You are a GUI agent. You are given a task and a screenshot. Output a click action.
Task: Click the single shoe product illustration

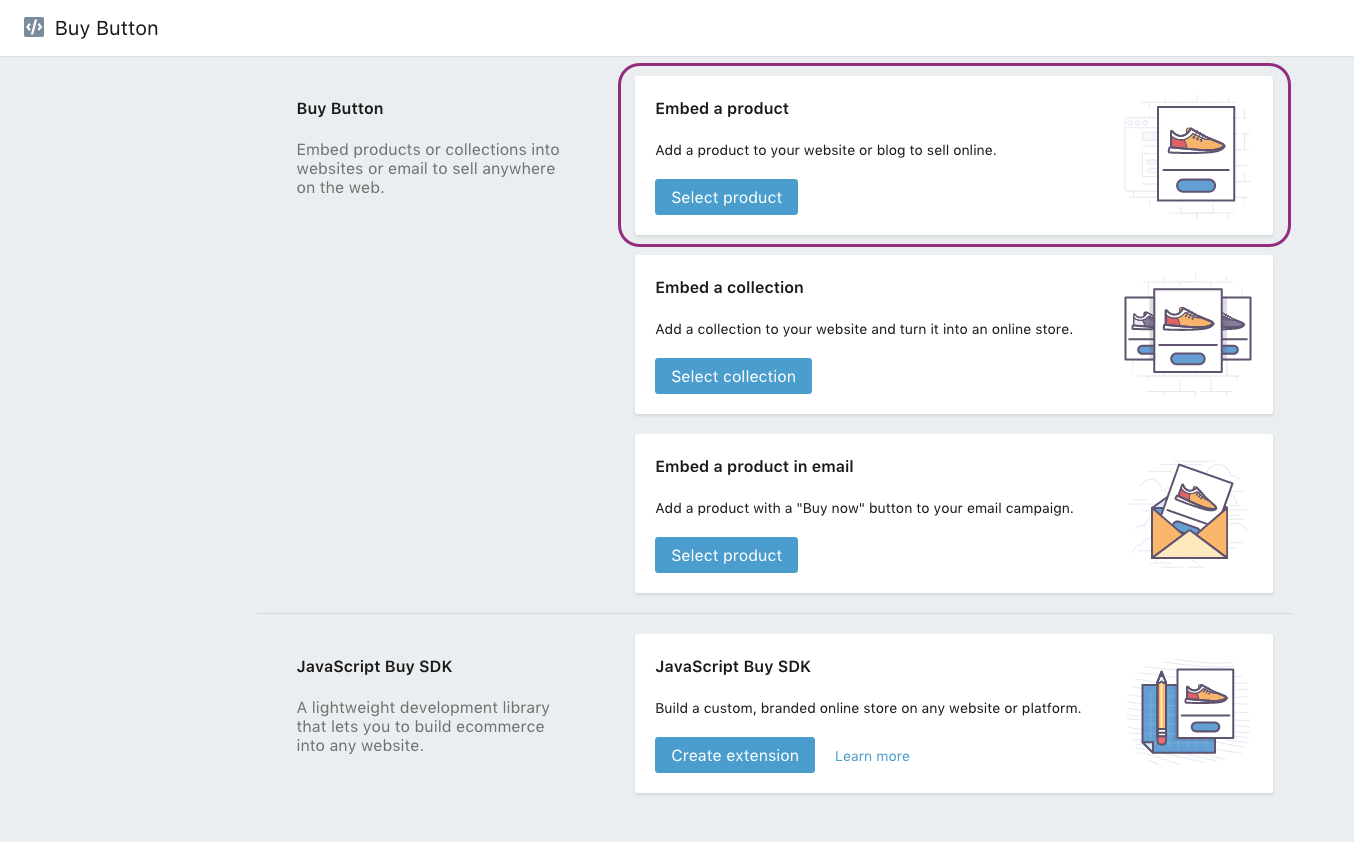[x=1187, y=155]
